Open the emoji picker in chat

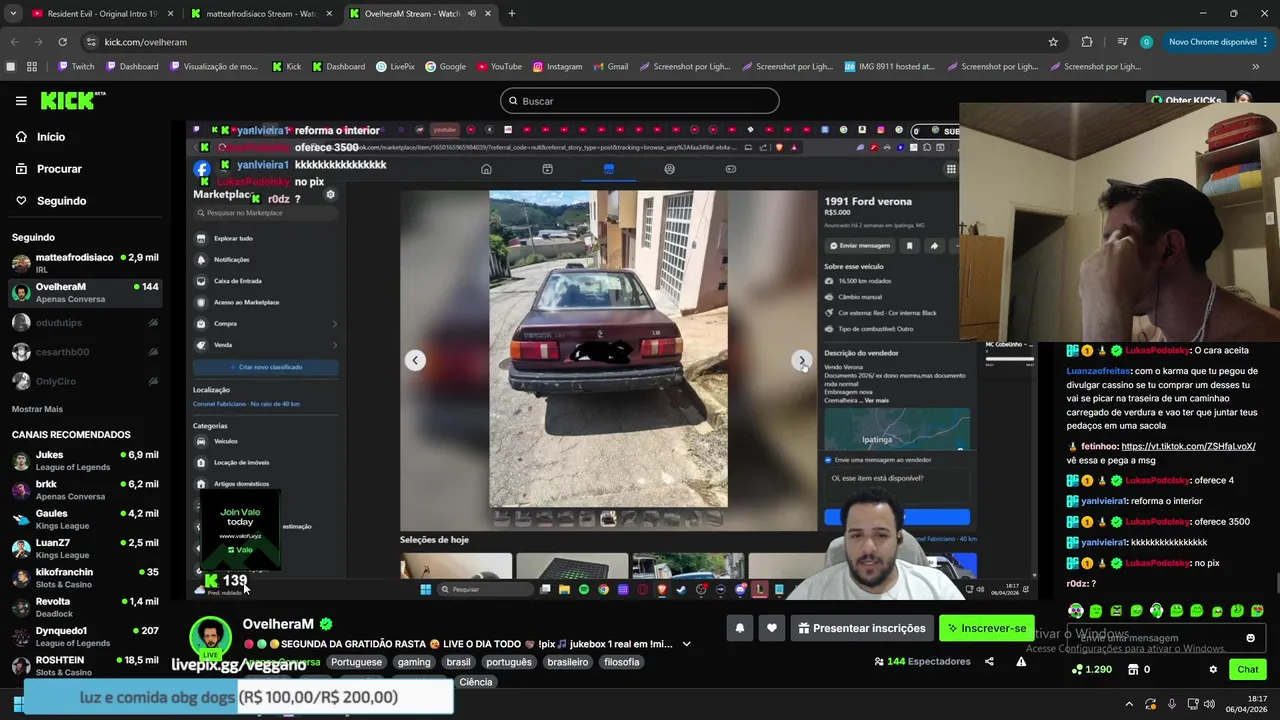1250,638
